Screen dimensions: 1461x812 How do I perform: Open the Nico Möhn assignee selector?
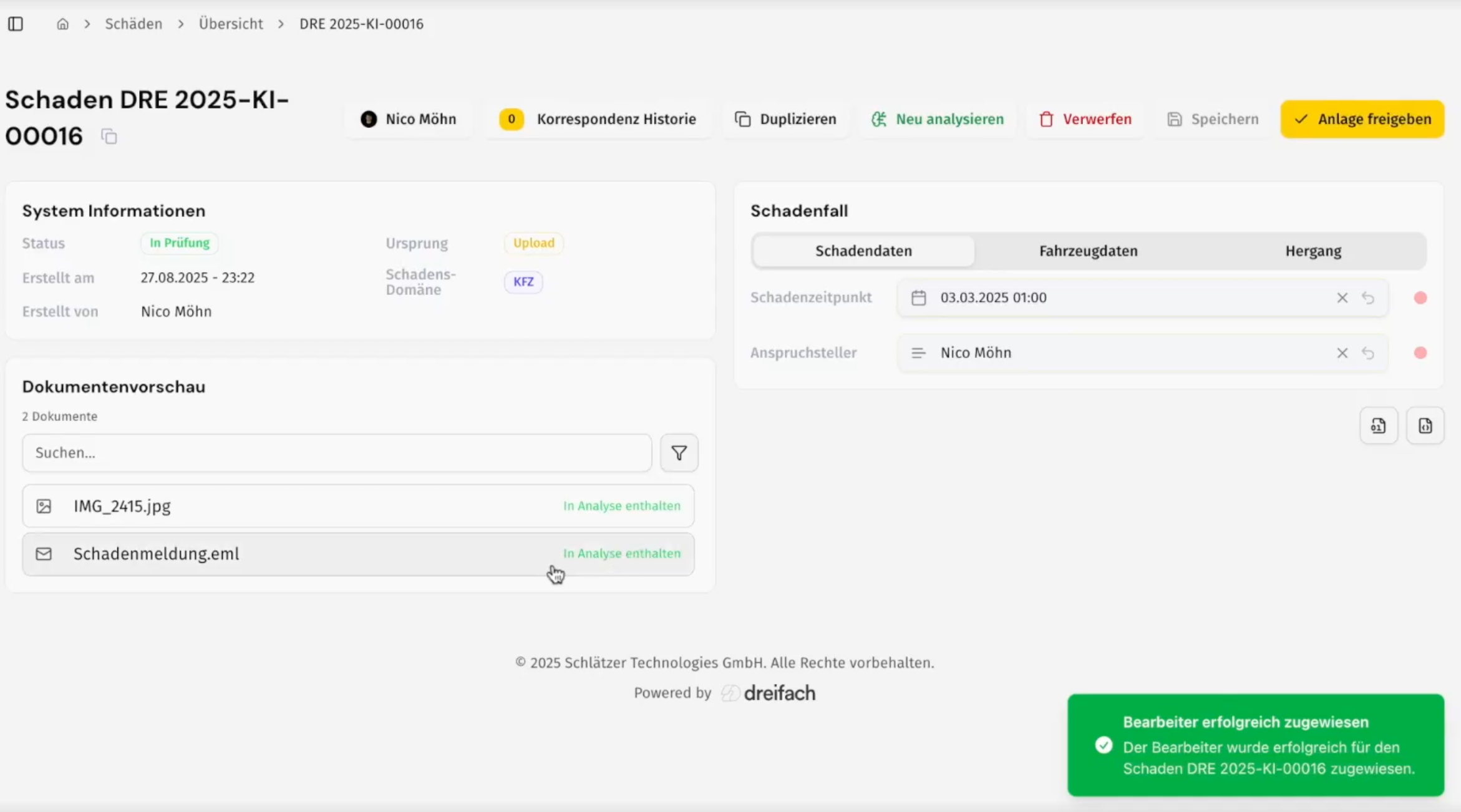tap(409, 119)
